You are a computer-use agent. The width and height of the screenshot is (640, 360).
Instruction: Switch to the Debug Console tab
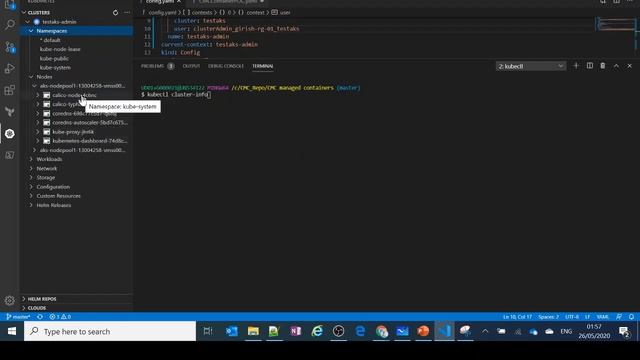(x=226, y=66)
